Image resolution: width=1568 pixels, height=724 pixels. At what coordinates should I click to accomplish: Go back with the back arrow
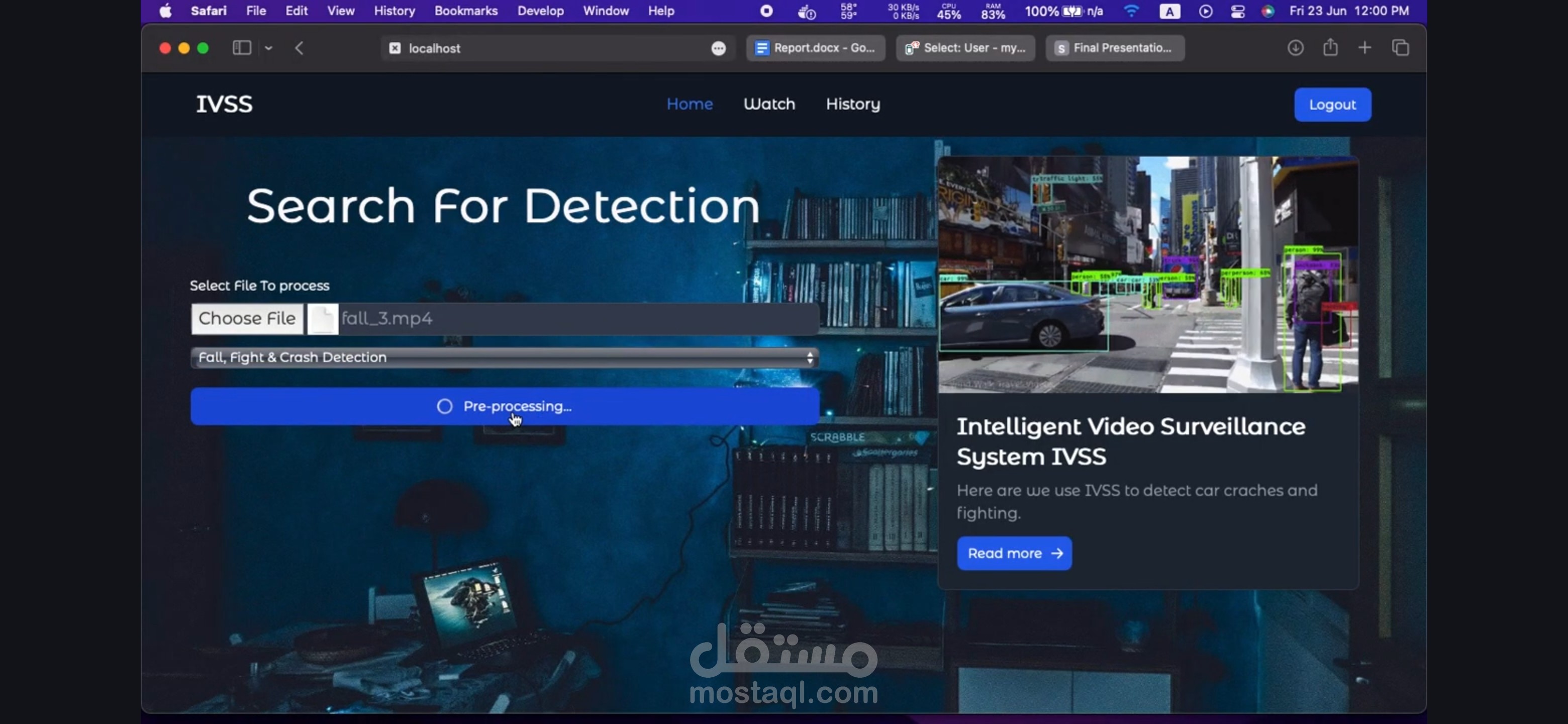[x=299, y=48]
